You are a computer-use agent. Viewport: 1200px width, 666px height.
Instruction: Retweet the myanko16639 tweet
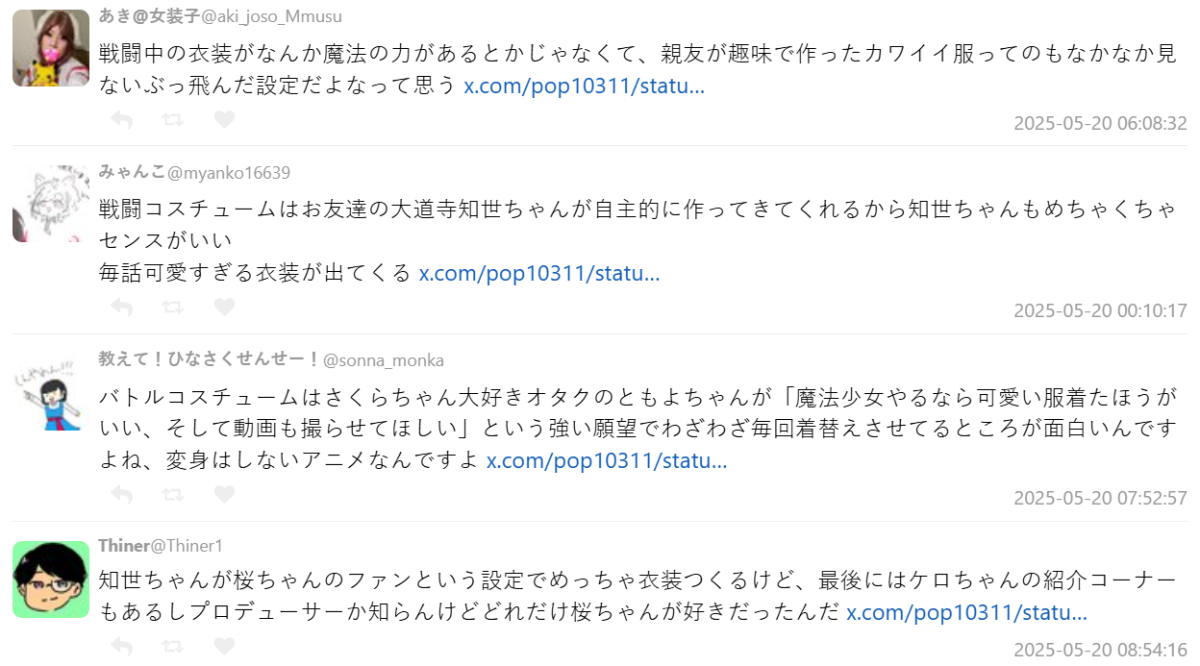coord(172,307)
